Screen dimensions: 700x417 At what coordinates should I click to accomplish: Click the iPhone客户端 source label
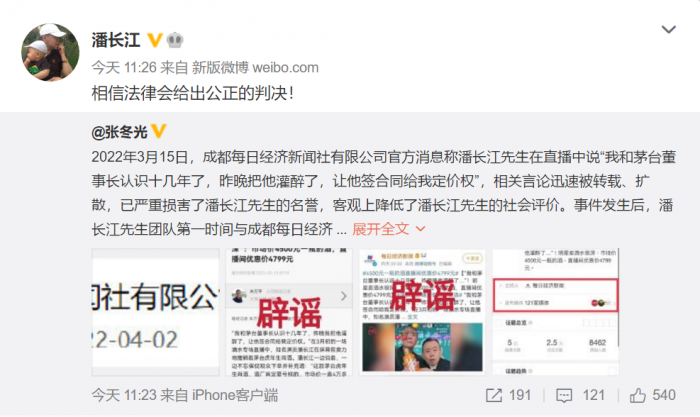[235, 395]
